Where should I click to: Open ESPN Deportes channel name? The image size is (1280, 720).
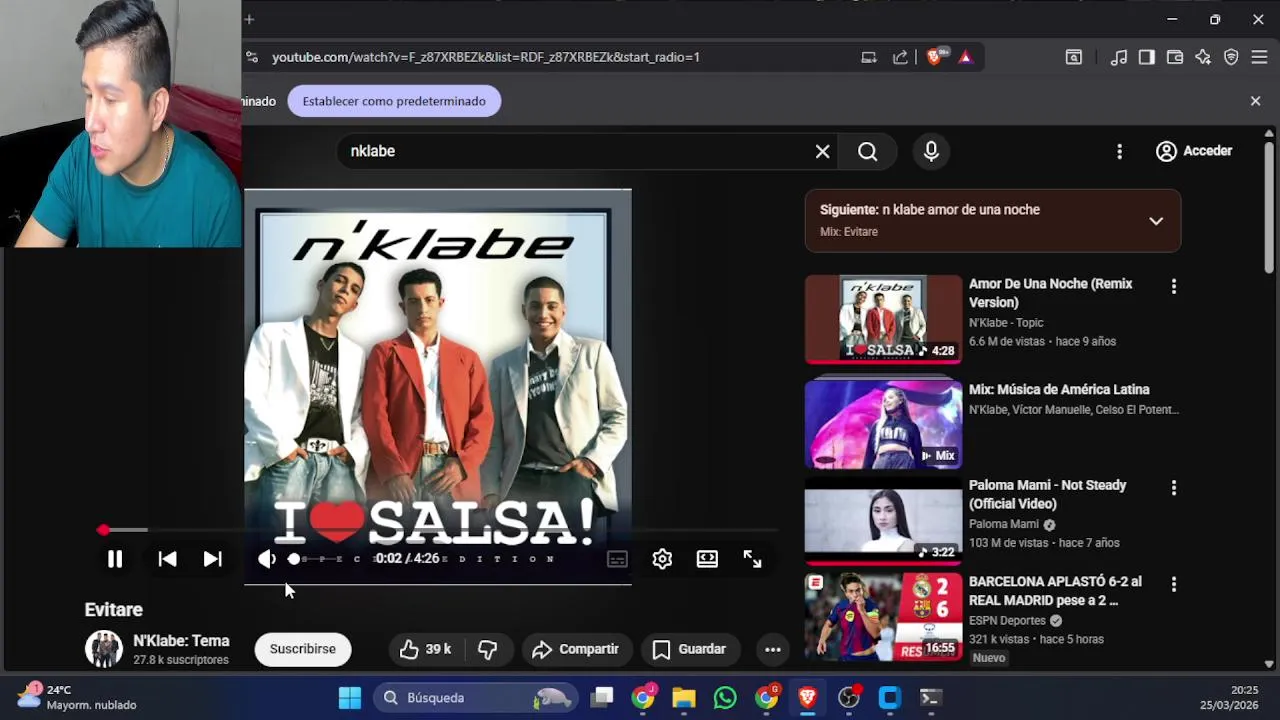1008,621
